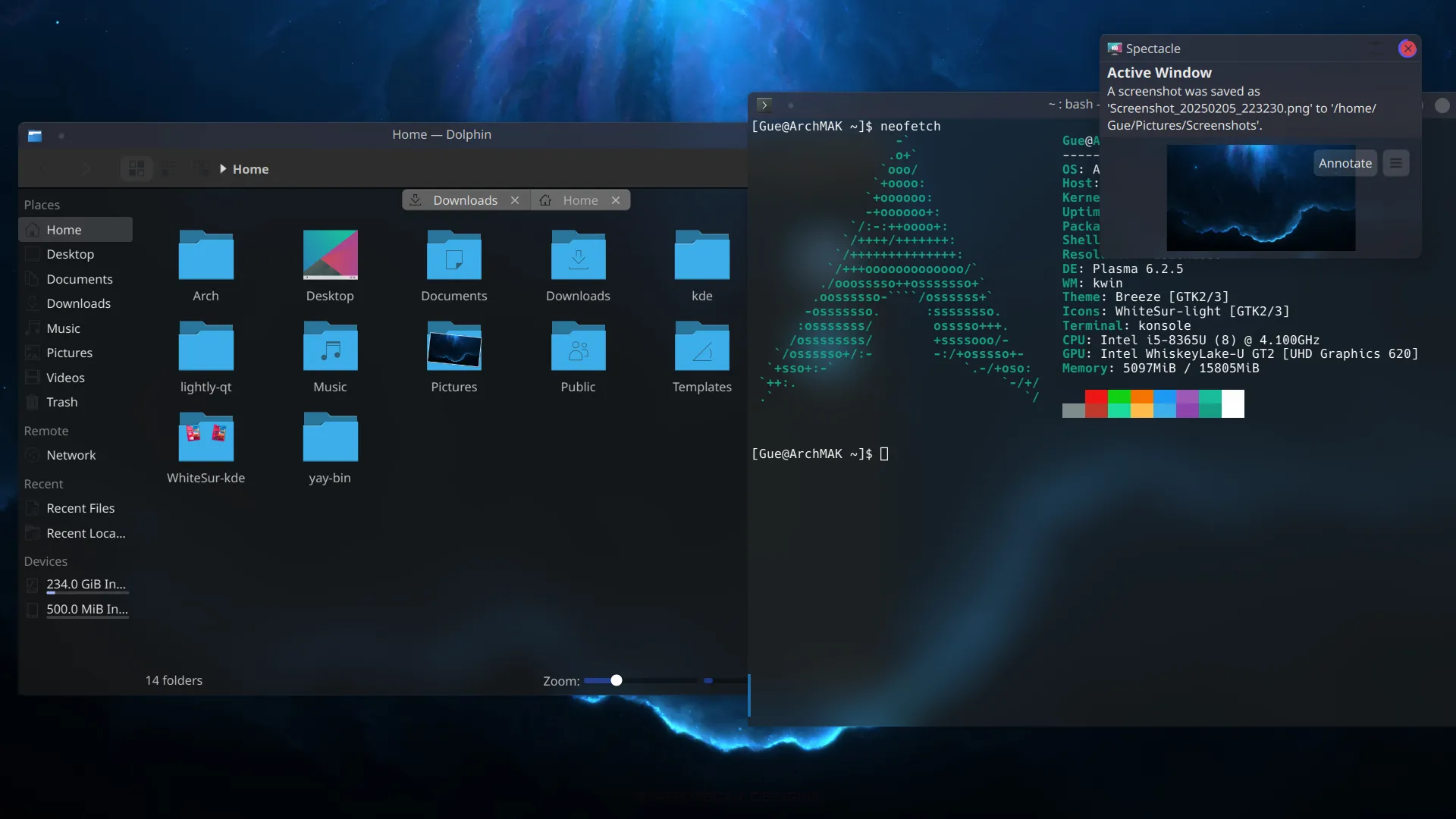Image resolution: width=1456 pixels, height=819 pixels.
Task: Open Network from the Remote section
Action: point(72,455)
